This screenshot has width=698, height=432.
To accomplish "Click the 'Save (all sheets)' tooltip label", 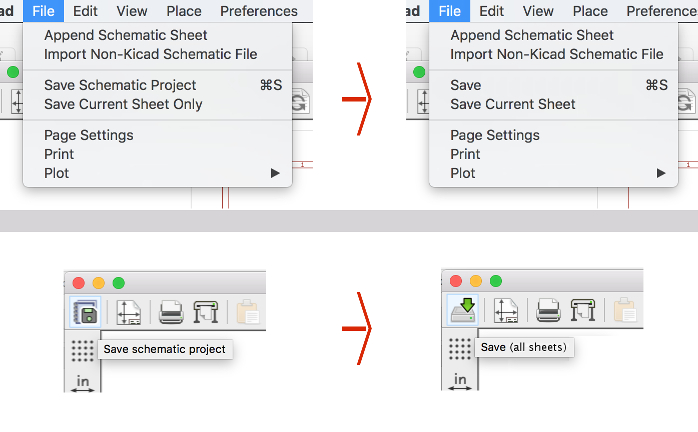I will click(523, 348).
